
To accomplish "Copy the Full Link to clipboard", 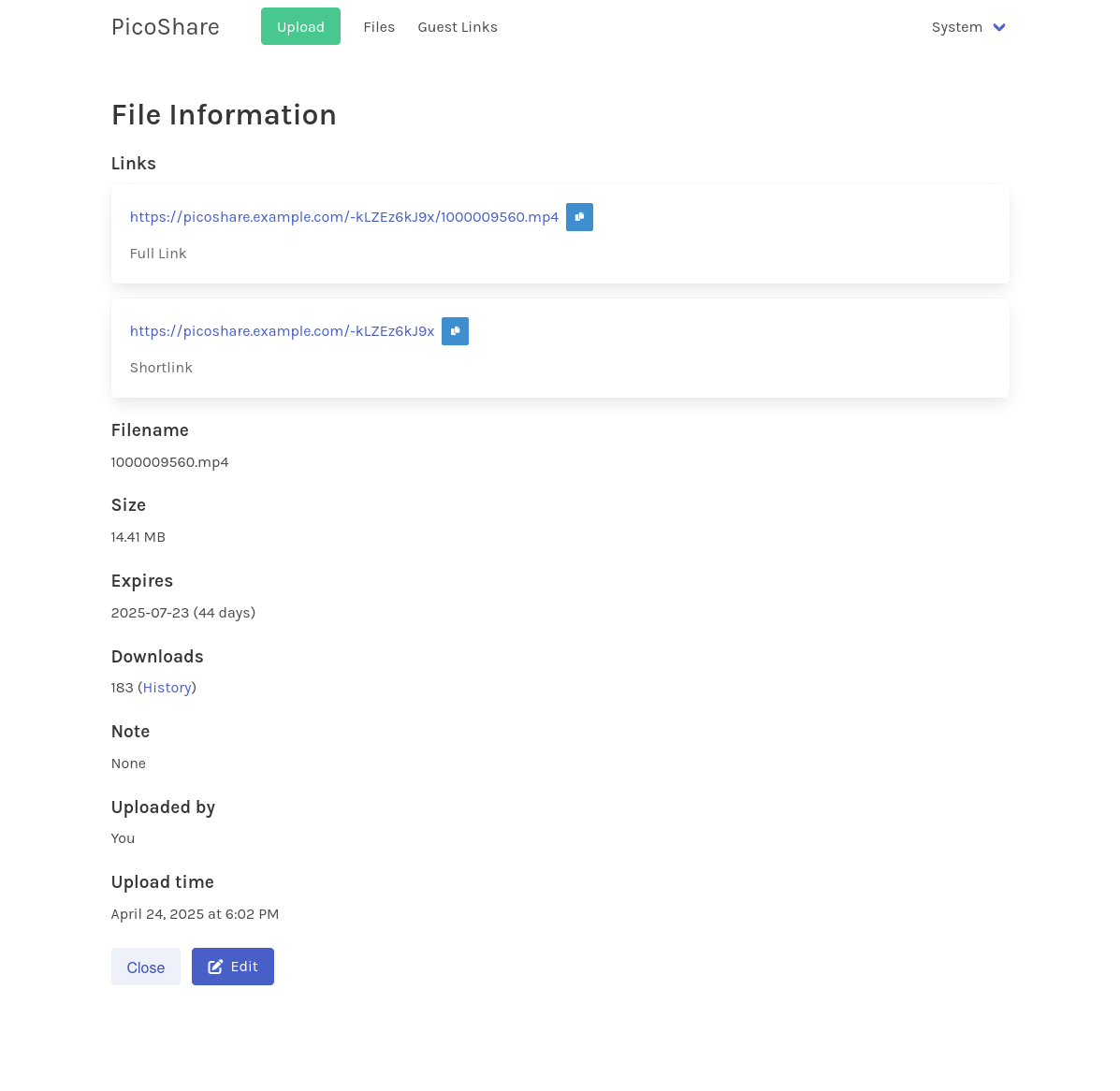I will coord(579,217).
